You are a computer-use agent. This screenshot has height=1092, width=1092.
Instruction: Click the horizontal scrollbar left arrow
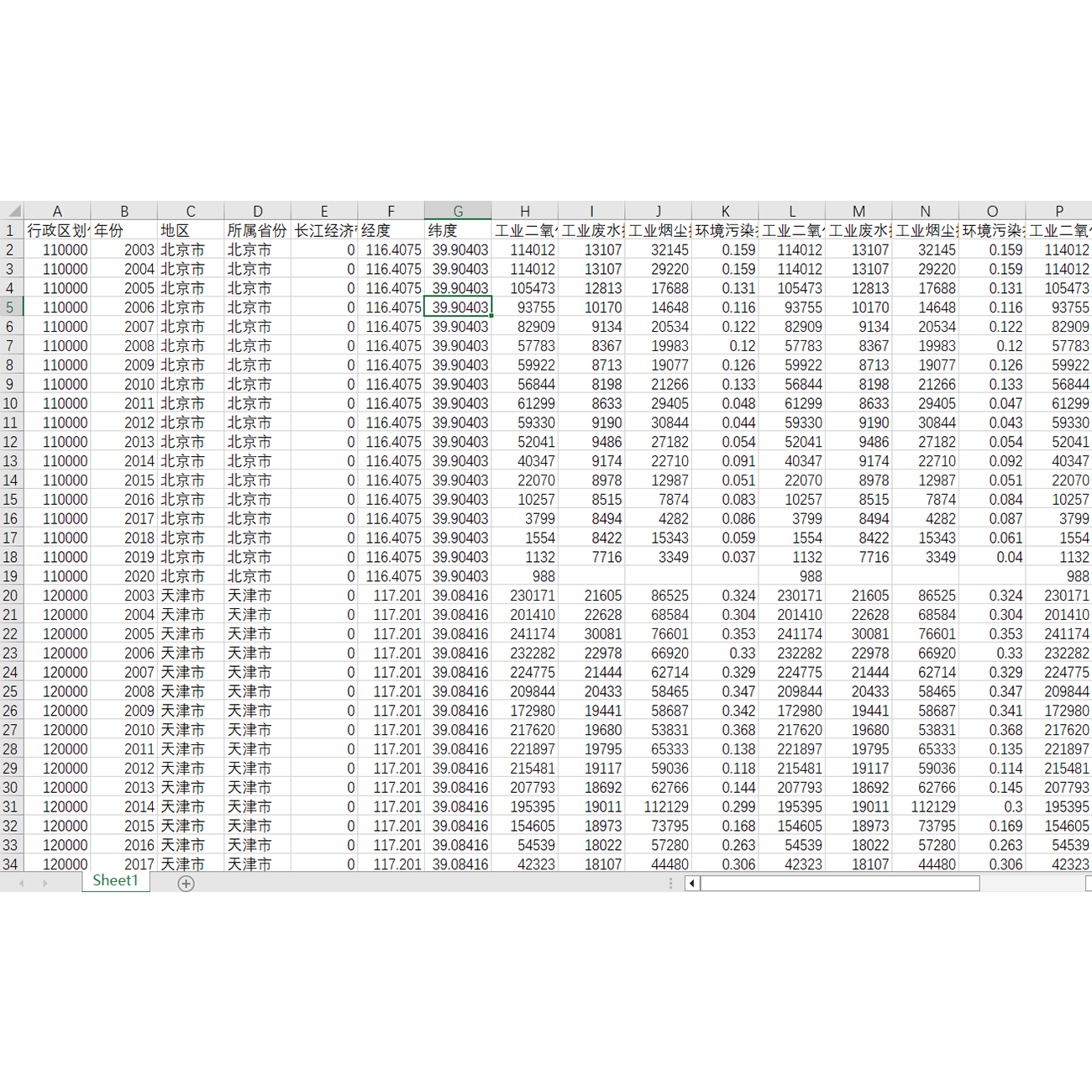692,883
